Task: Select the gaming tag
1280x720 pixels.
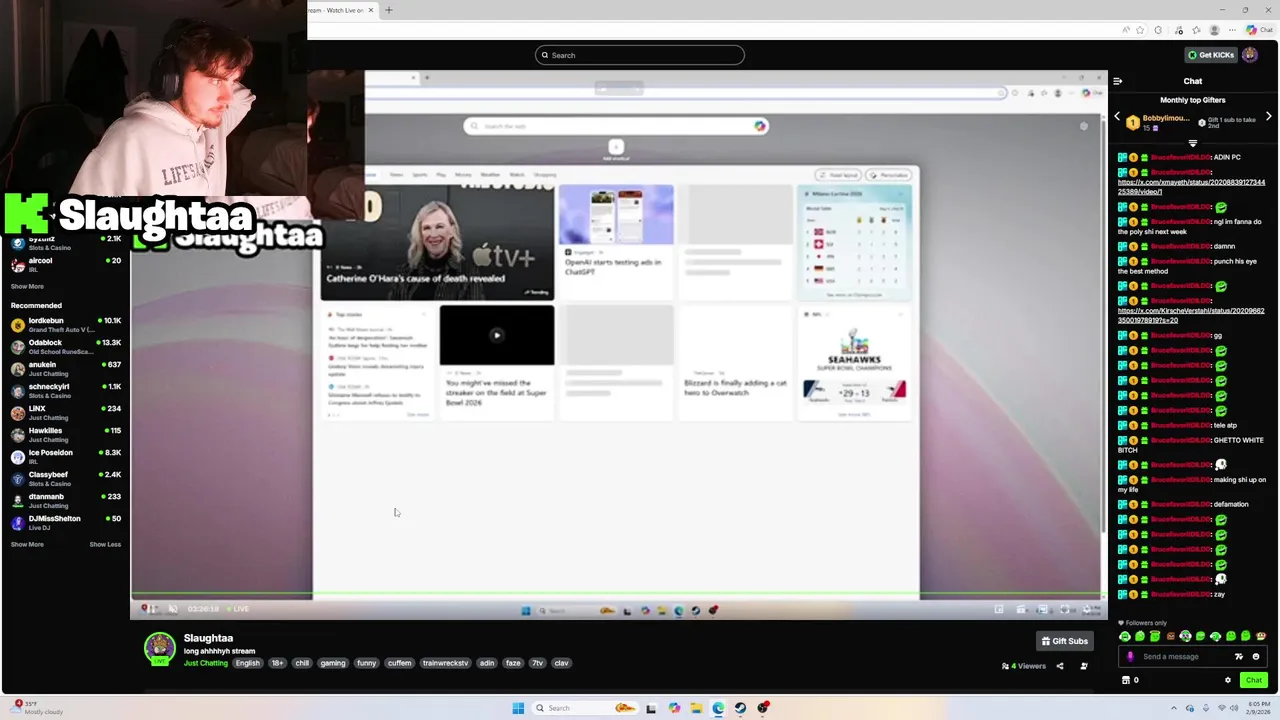Action: (x=333, y=663)
